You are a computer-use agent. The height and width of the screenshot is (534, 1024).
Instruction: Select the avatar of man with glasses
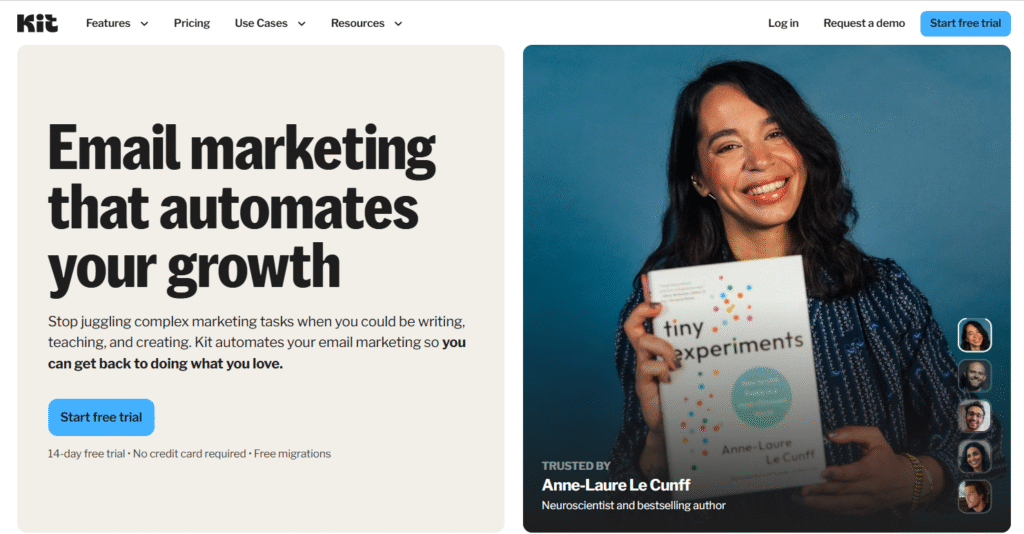(x=974, y=416)
